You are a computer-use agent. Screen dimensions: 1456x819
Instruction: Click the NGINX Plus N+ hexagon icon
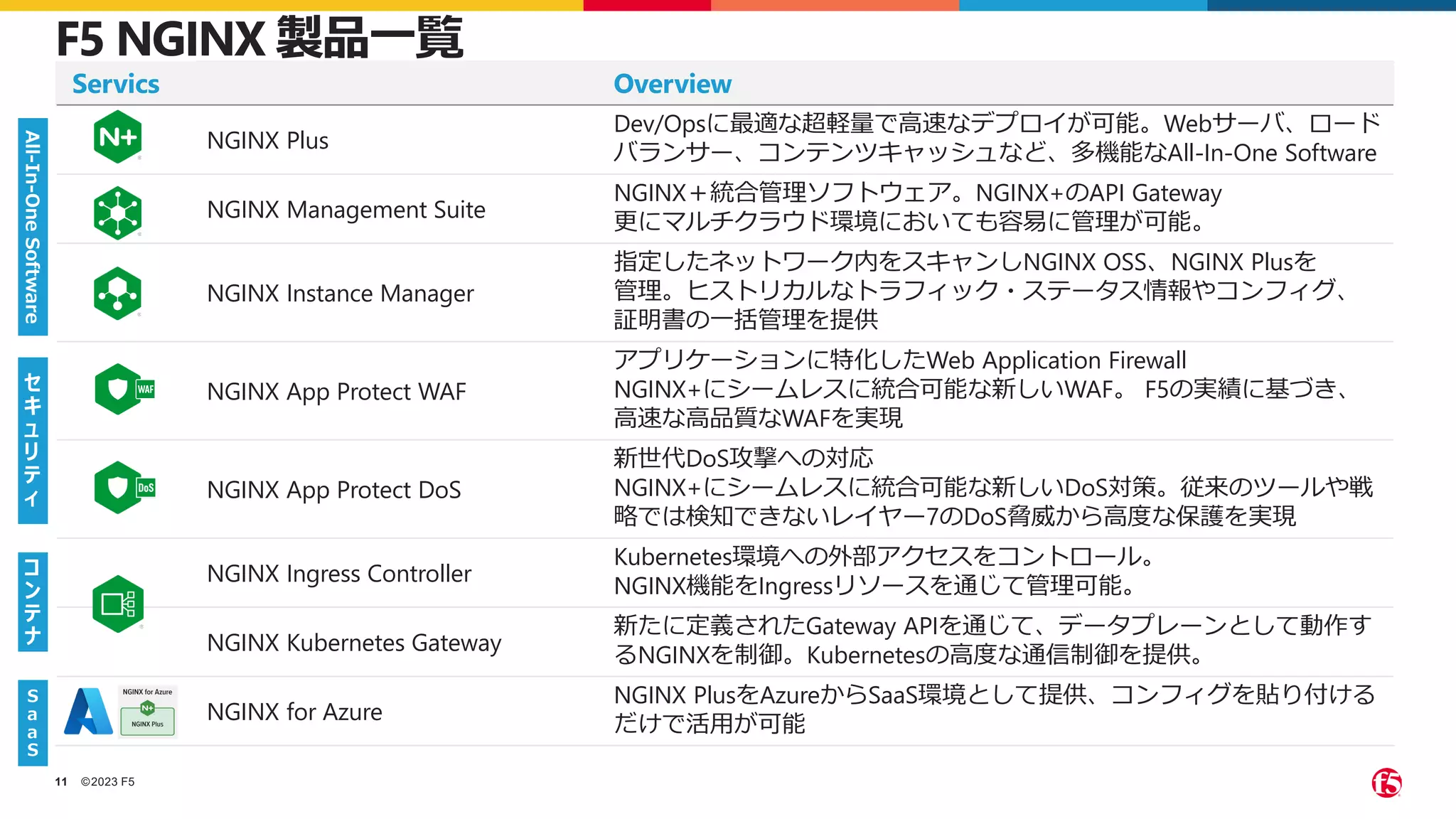click(x=117, y=136)
